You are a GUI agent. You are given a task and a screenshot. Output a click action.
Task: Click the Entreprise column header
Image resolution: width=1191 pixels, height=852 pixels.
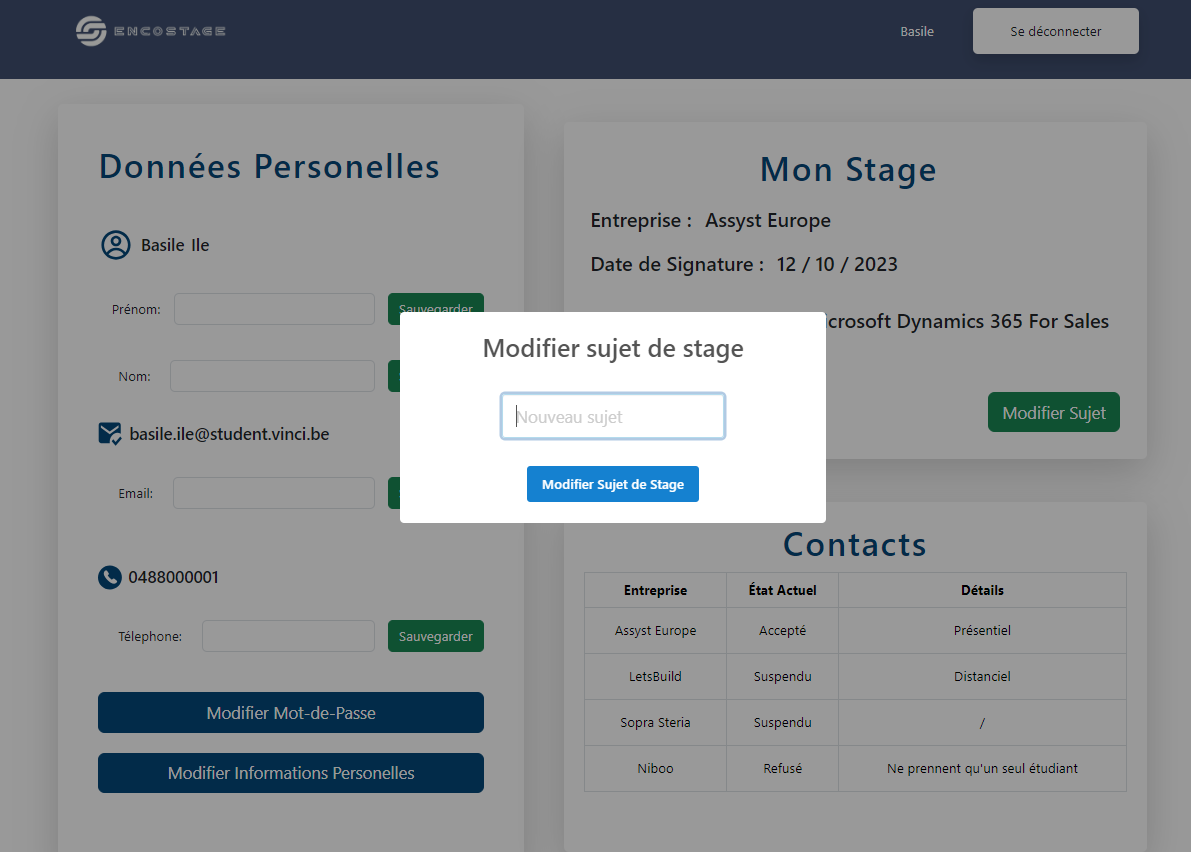(656, 590)
